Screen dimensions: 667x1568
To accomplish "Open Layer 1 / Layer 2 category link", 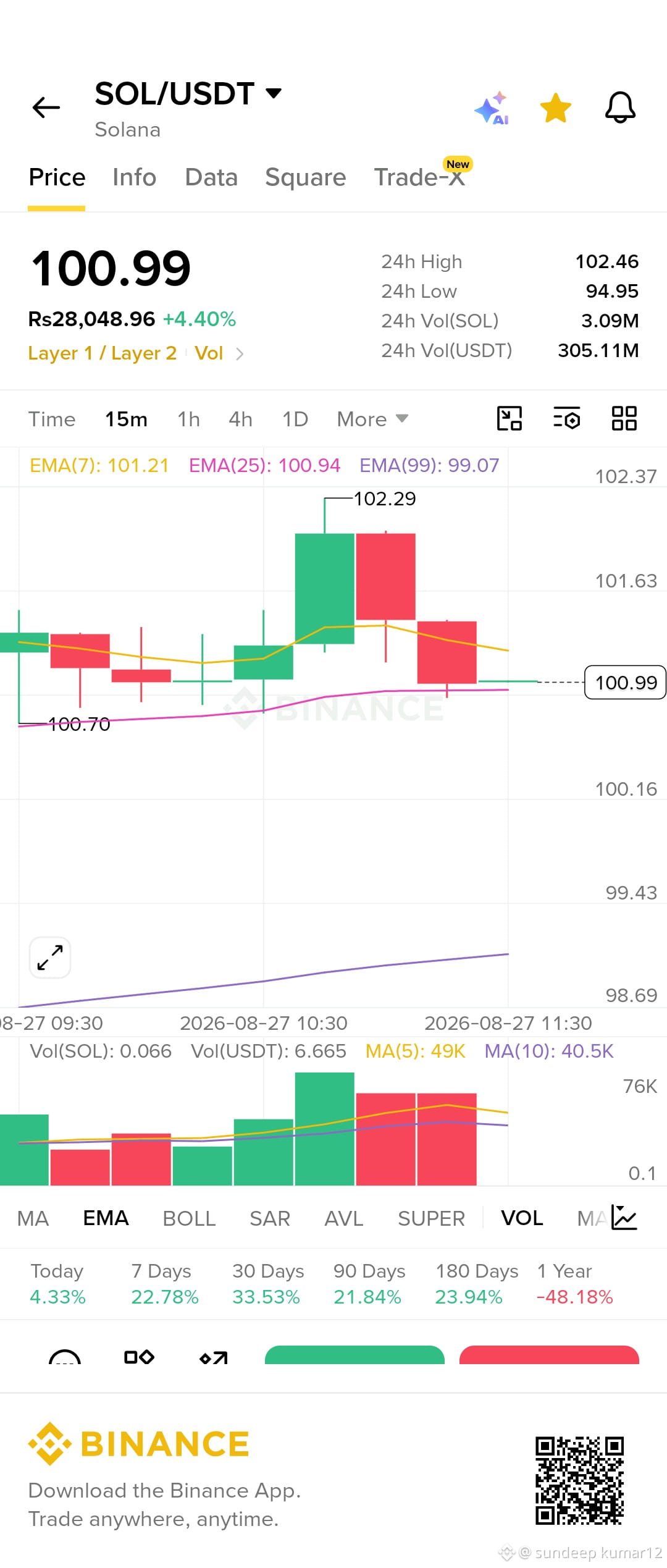I will pos(103,353).
